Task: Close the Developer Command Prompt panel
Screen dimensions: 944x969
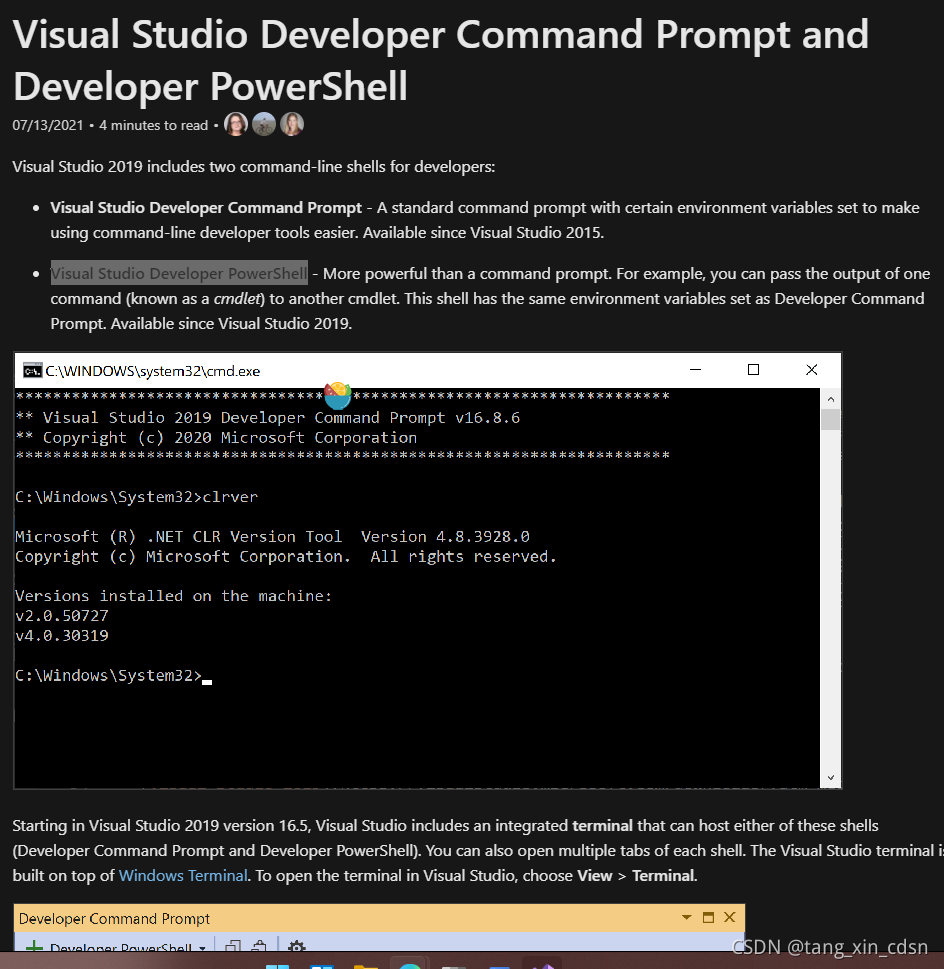Action: pyautogui.click(x=730, y=917)
